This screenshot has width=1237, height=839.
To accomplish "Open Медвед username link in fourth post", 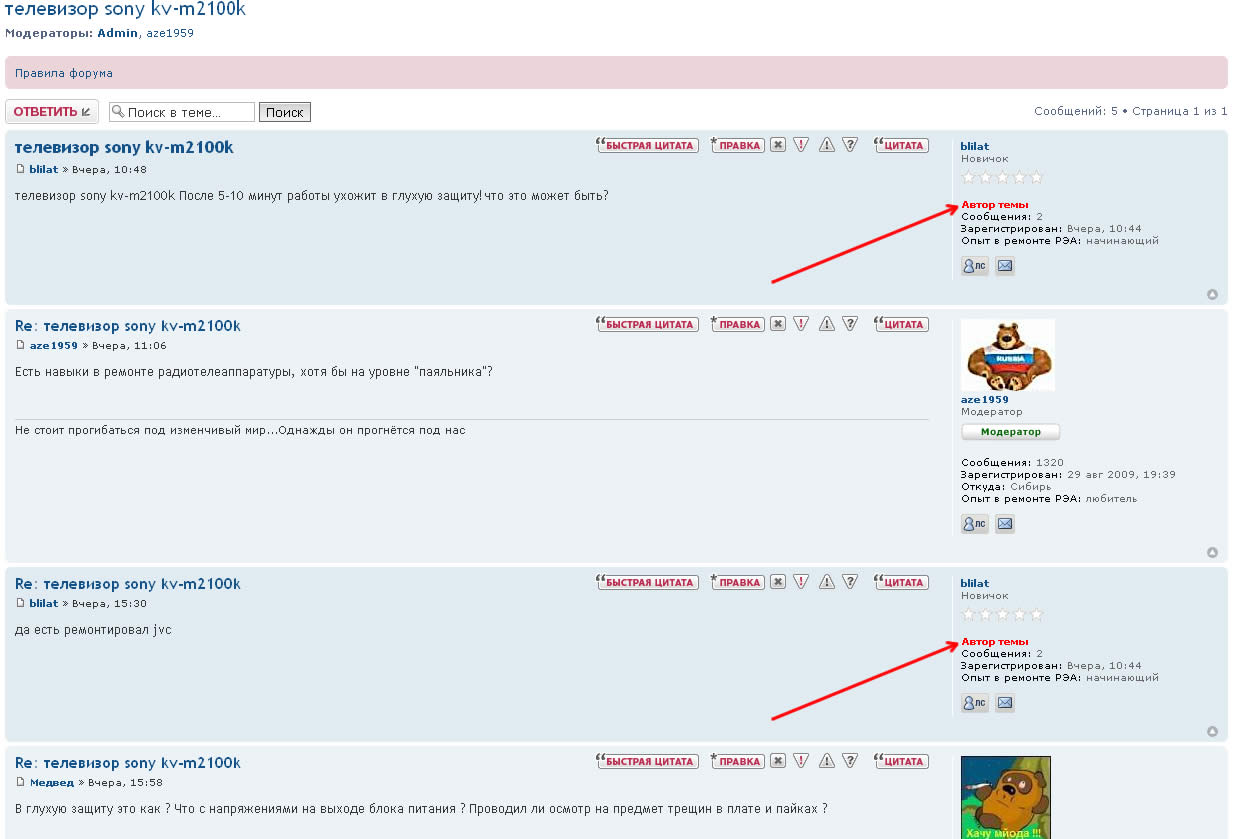I will (x=52, y=783).
